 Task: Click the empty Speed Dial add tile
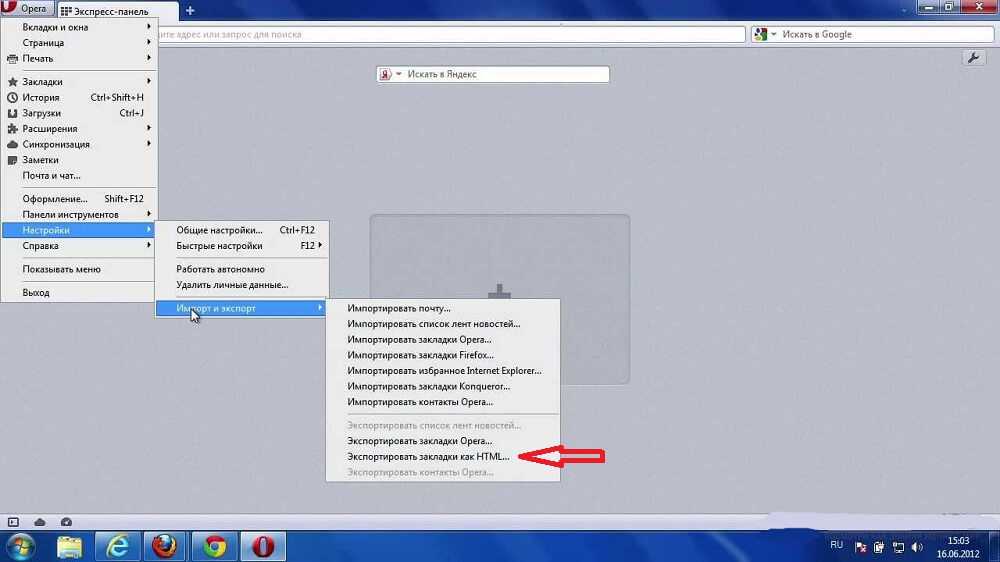[x=499, y=298]
